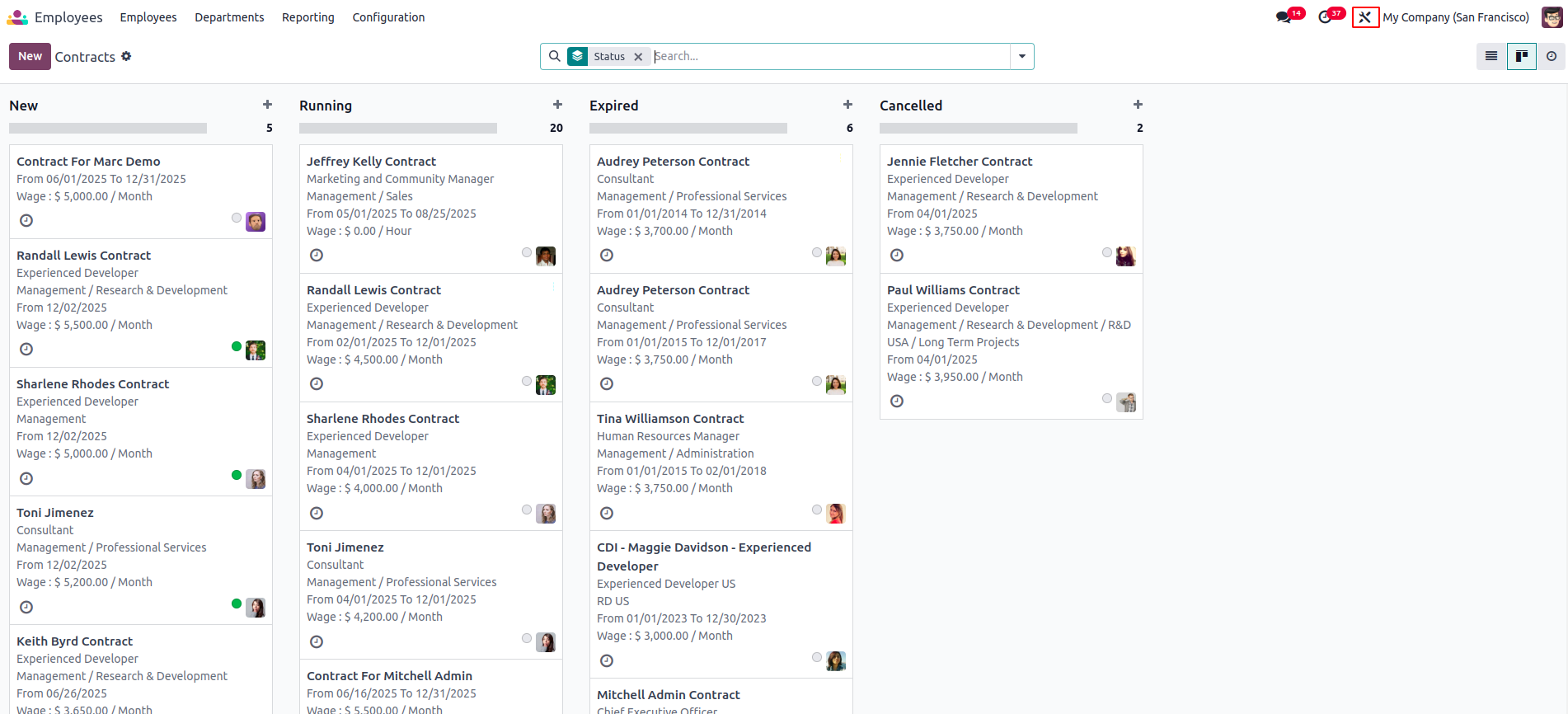Image resolution: width=1568 pixels, height=714 pixels.
Task: Toggle the state dot on Contract For Marc Demo
Action: tap(237, 218)
